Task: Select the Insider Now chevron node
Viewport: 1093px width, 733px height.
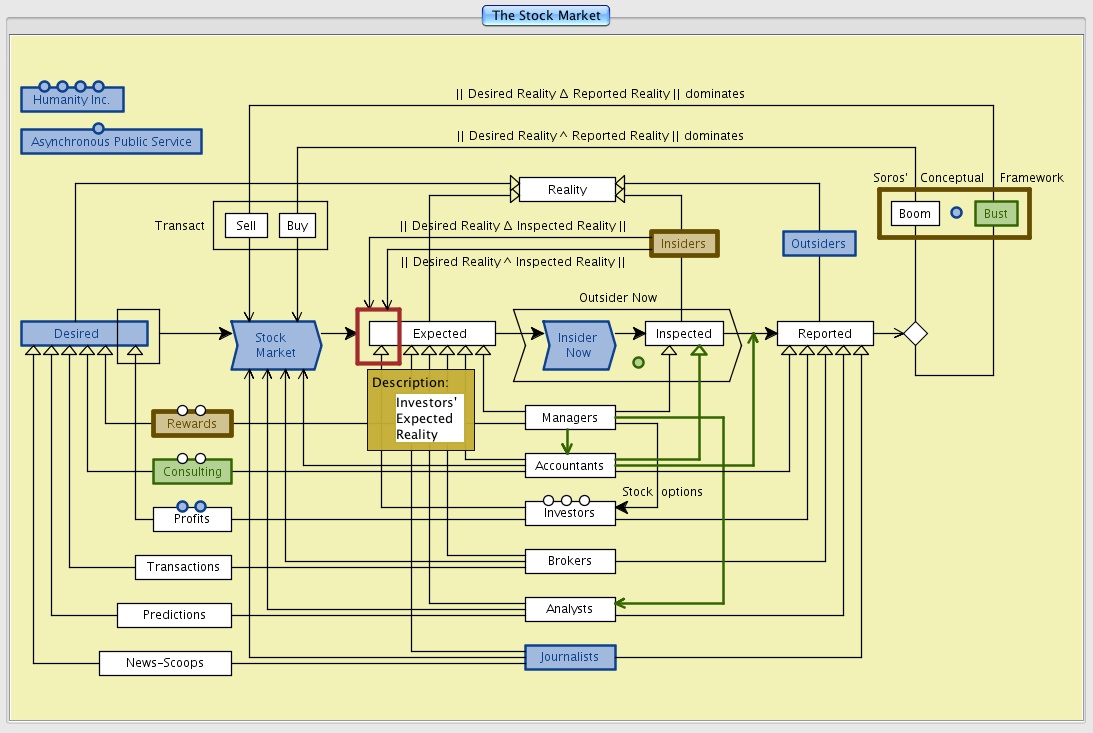Action: pyautogui.click(x=577, y=345)
